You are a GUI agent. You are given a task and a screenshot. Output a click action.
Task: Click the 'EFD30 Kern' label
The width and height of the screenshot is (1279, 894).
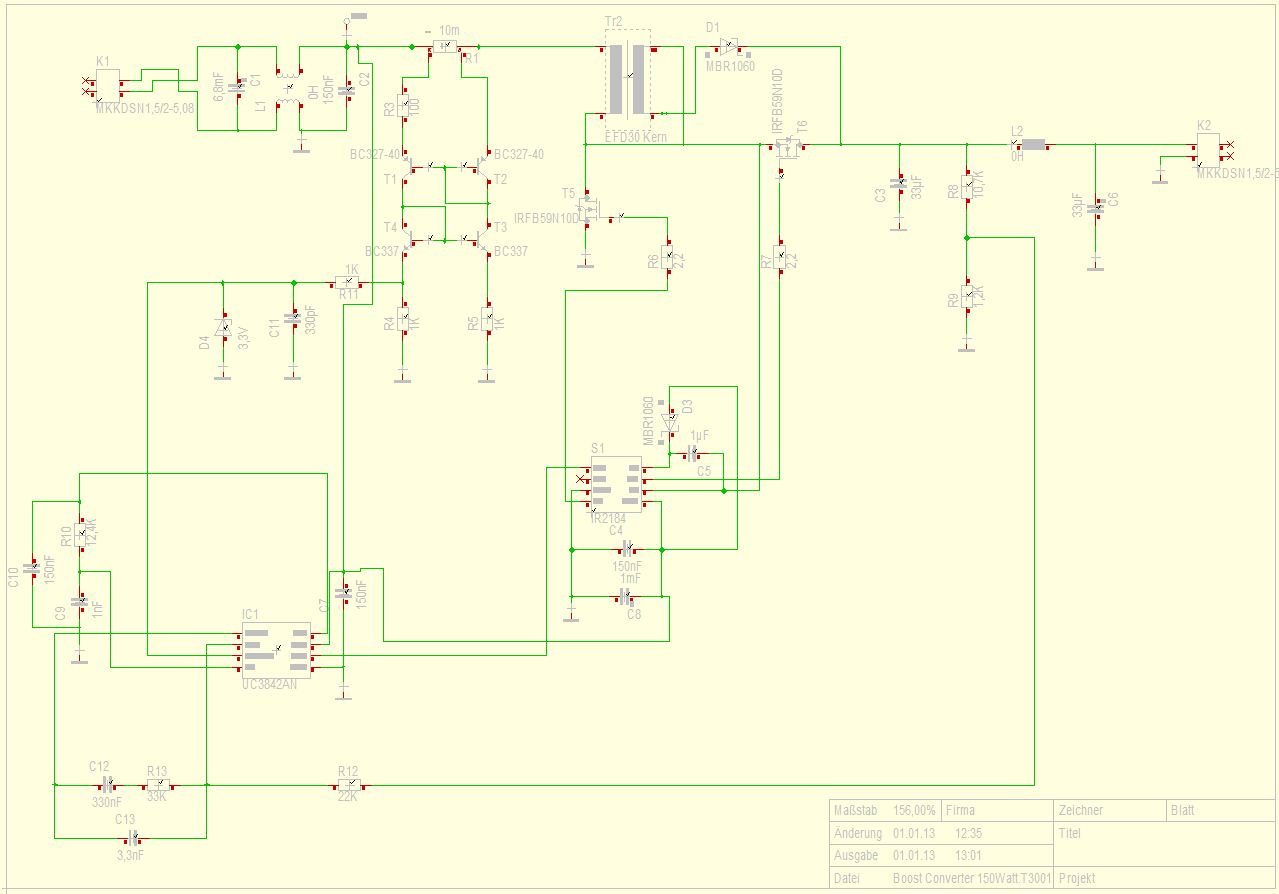coord(636,137)
